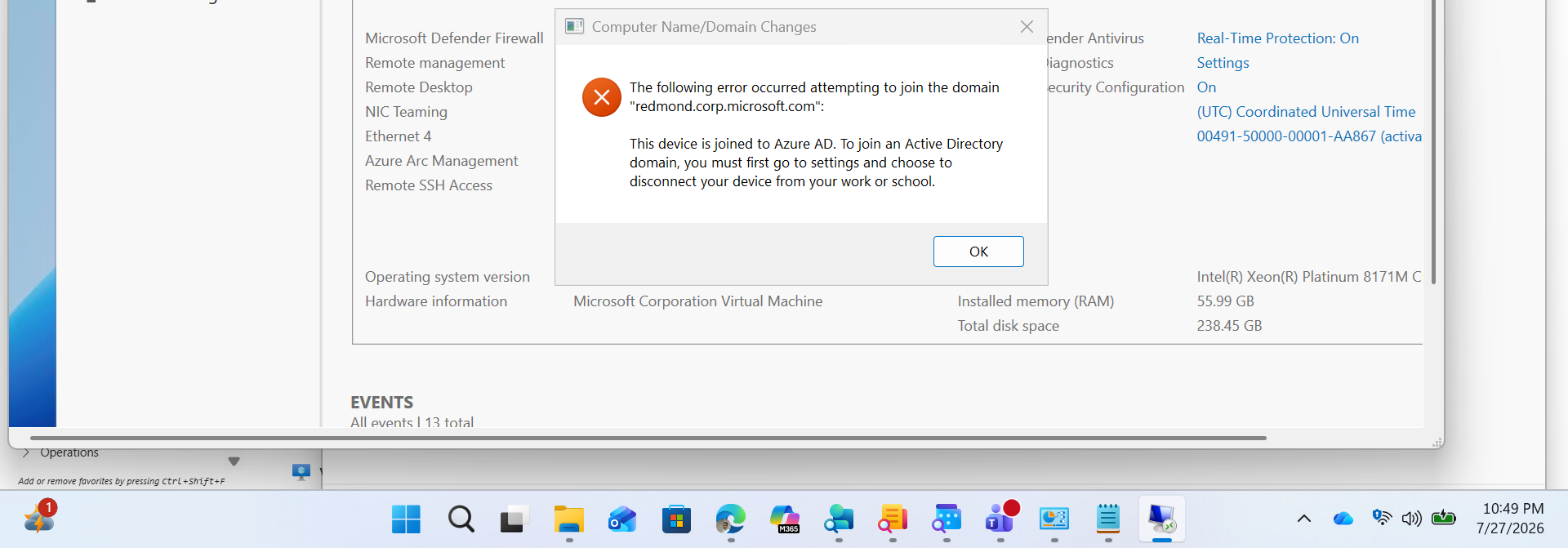Switch to Remote Desktop Connection in taskbar
Viewport: 1568px width, 548px height.
click(x=1162, y=519)
